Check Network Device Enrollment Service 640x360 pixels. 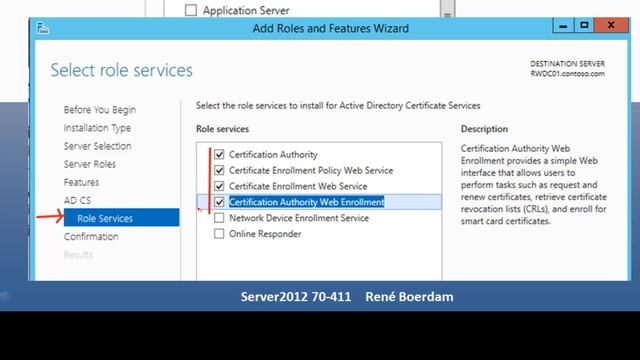pos(219,218)
